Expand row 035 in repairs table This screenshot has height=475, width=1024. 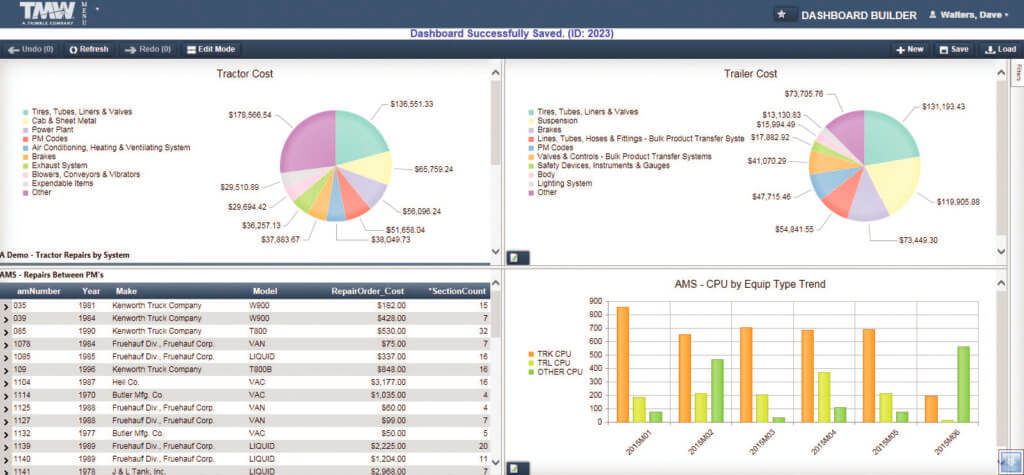click(x=5, y=306)
